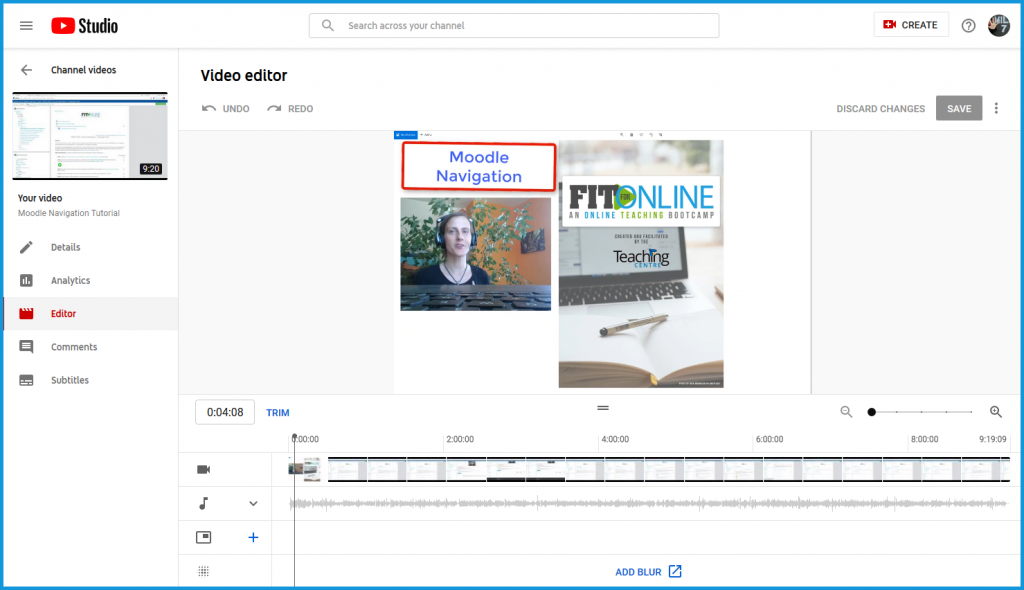Screen dimensions: 1024x590
Task: Open the Details section
Action: 91,247
